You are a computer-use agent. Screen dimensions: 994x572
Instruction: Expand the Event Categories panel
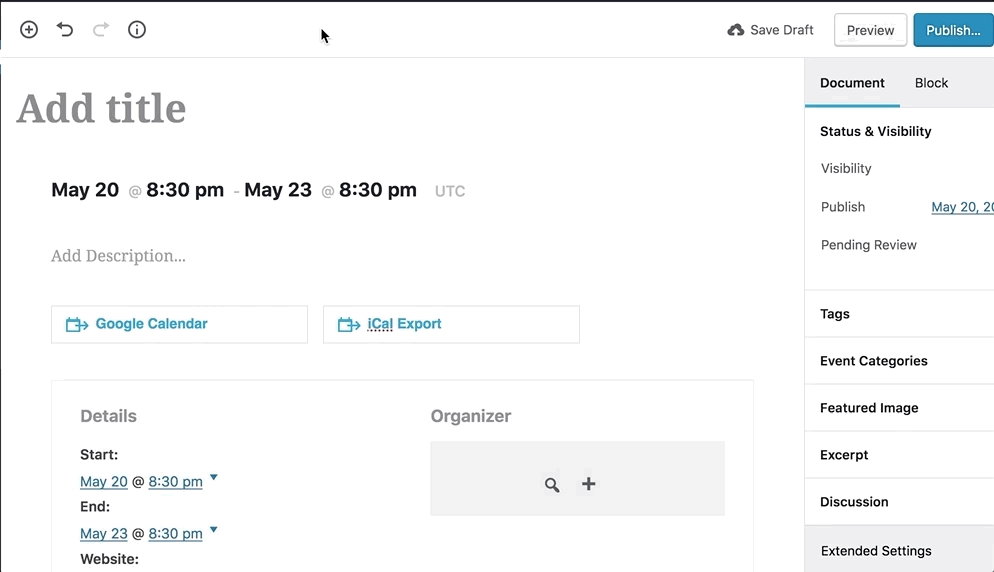coord(873,361)
